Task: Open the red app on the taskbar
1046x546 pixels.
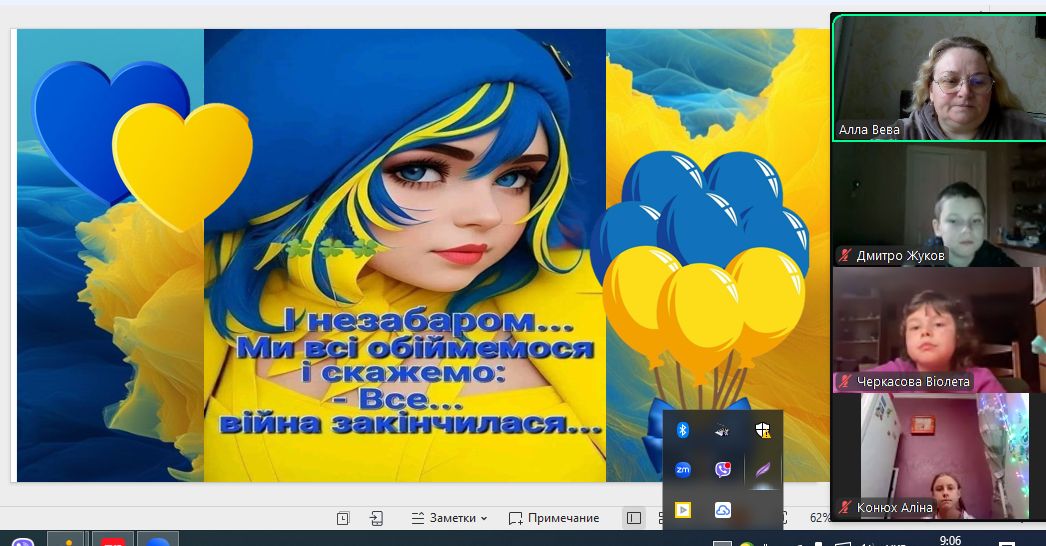Action: 113,541
